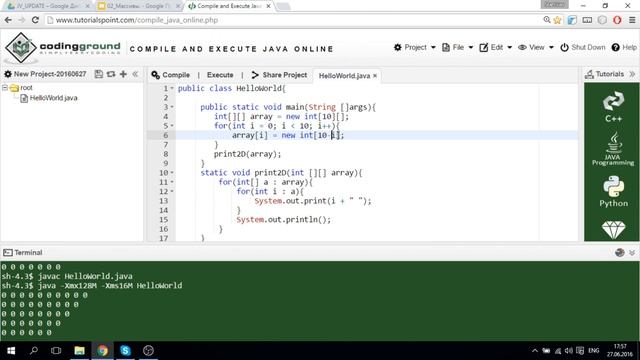Open File Explorer from taskbar
Image resolution: width=640 pixels, height=360 pixels.
point(79,351)
